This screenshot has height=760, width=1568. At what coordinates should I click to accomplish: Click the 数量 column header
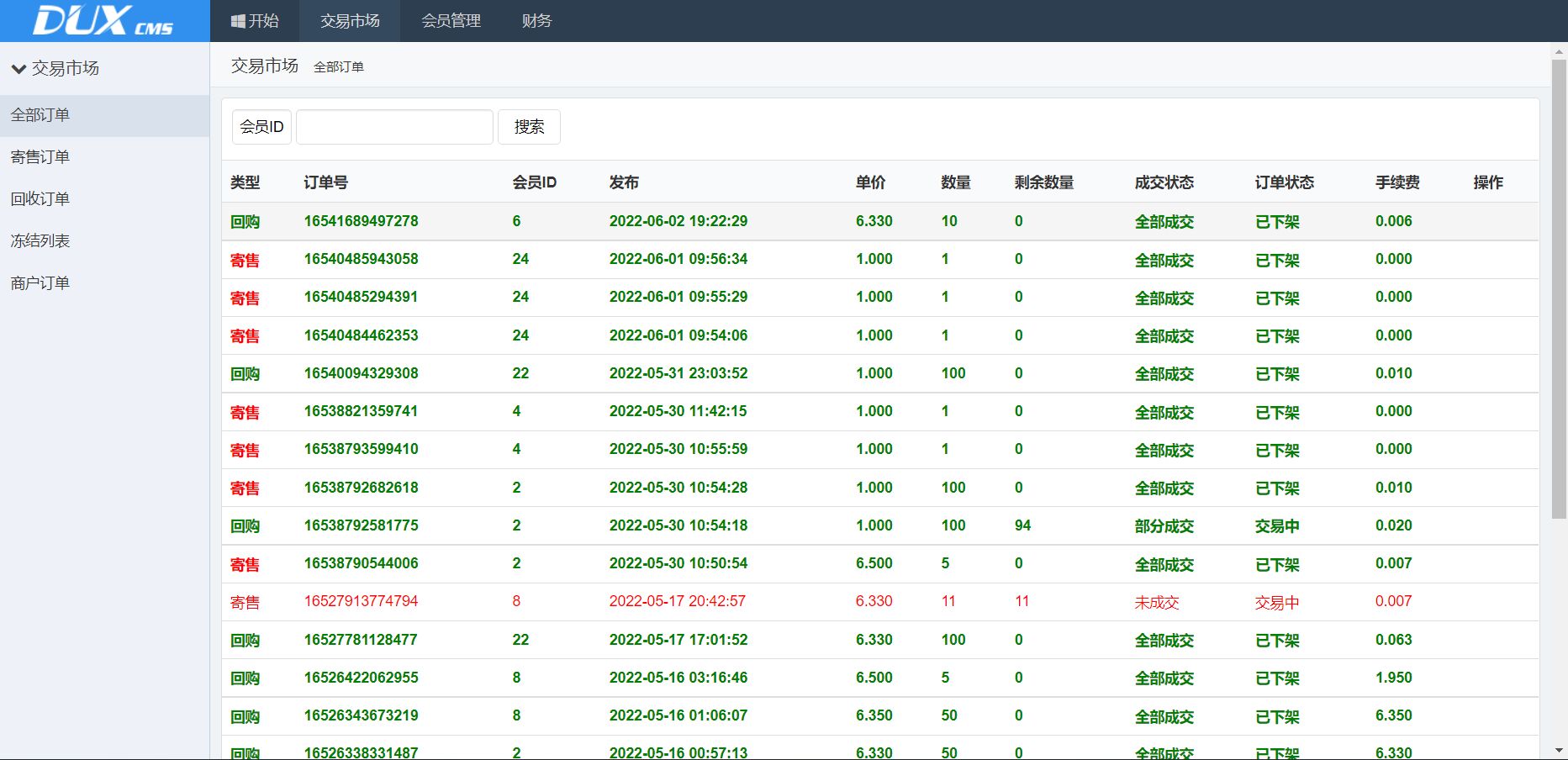coord(956,182)
